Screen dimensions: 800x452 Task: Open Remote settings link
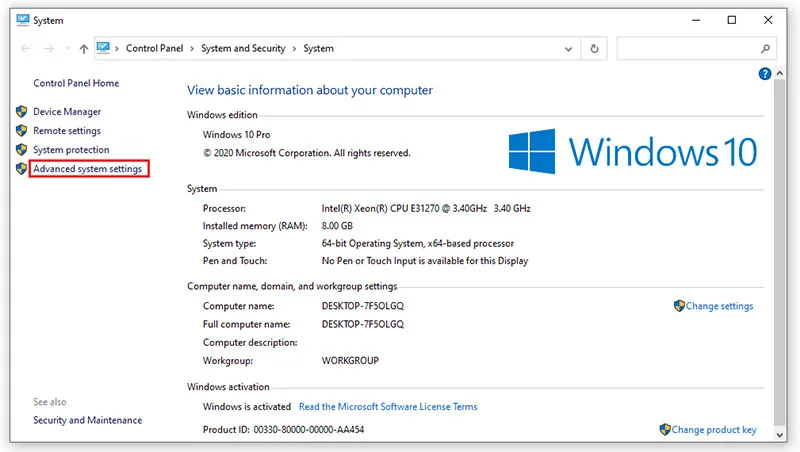click(67, 131)
